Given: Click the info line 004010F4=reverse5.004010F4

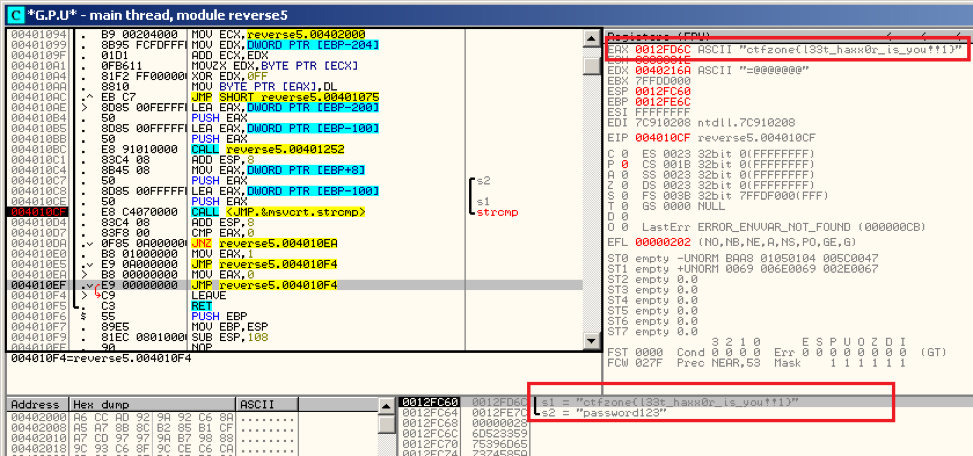Looking at the screenshot, I should click(x=101, y=358).
